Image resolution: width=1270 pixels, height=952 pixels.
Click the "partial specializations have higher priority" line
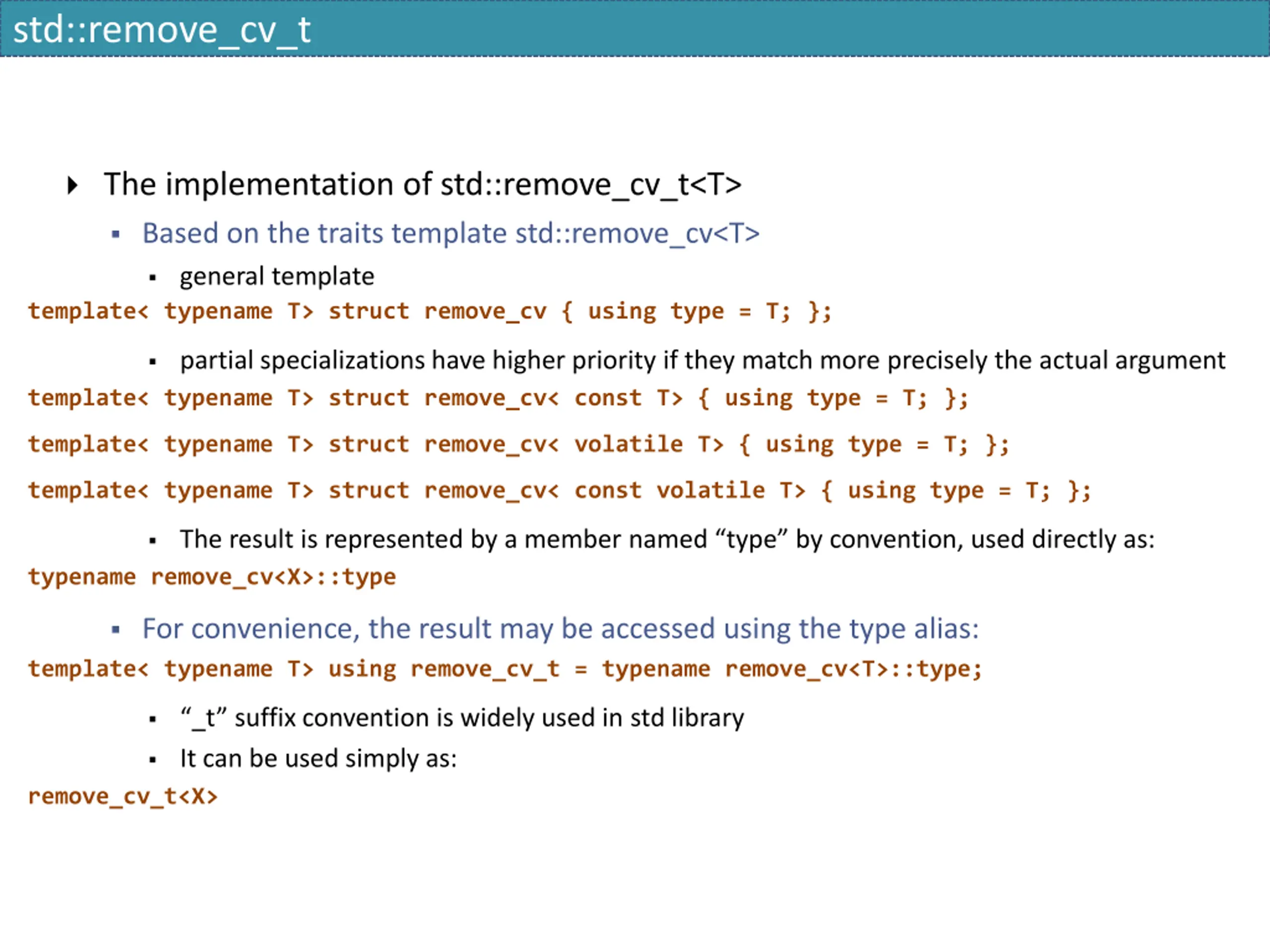(703, 361)
